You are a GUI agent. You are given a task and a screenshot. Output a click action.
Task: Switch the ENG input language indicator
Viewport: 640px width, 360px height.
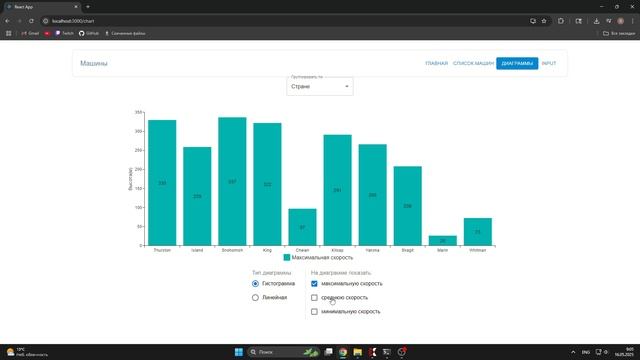click(586, 352)
